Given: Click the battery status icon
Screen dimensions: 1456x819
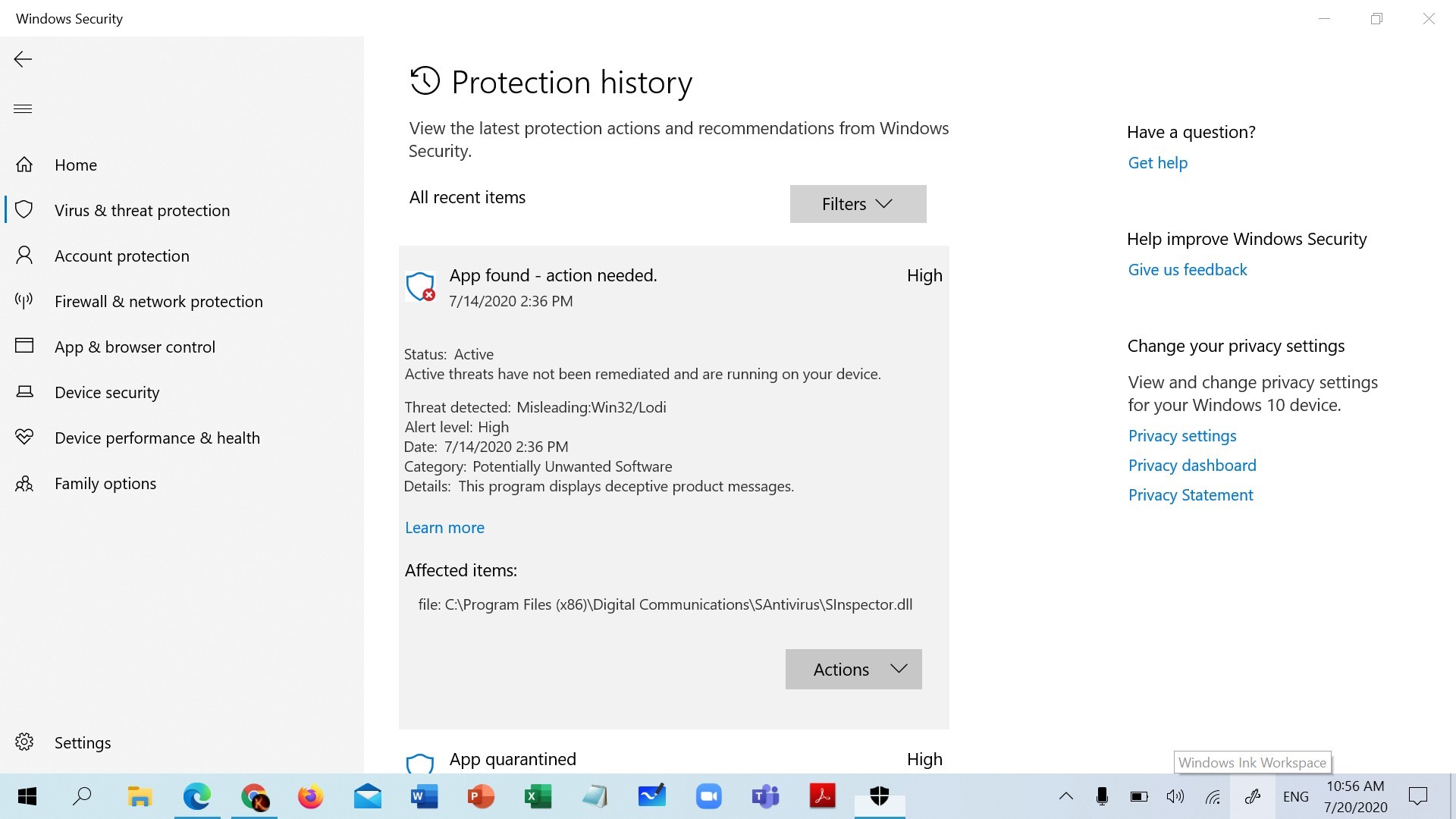Looking at the screenshot, I should [1139, 796].
